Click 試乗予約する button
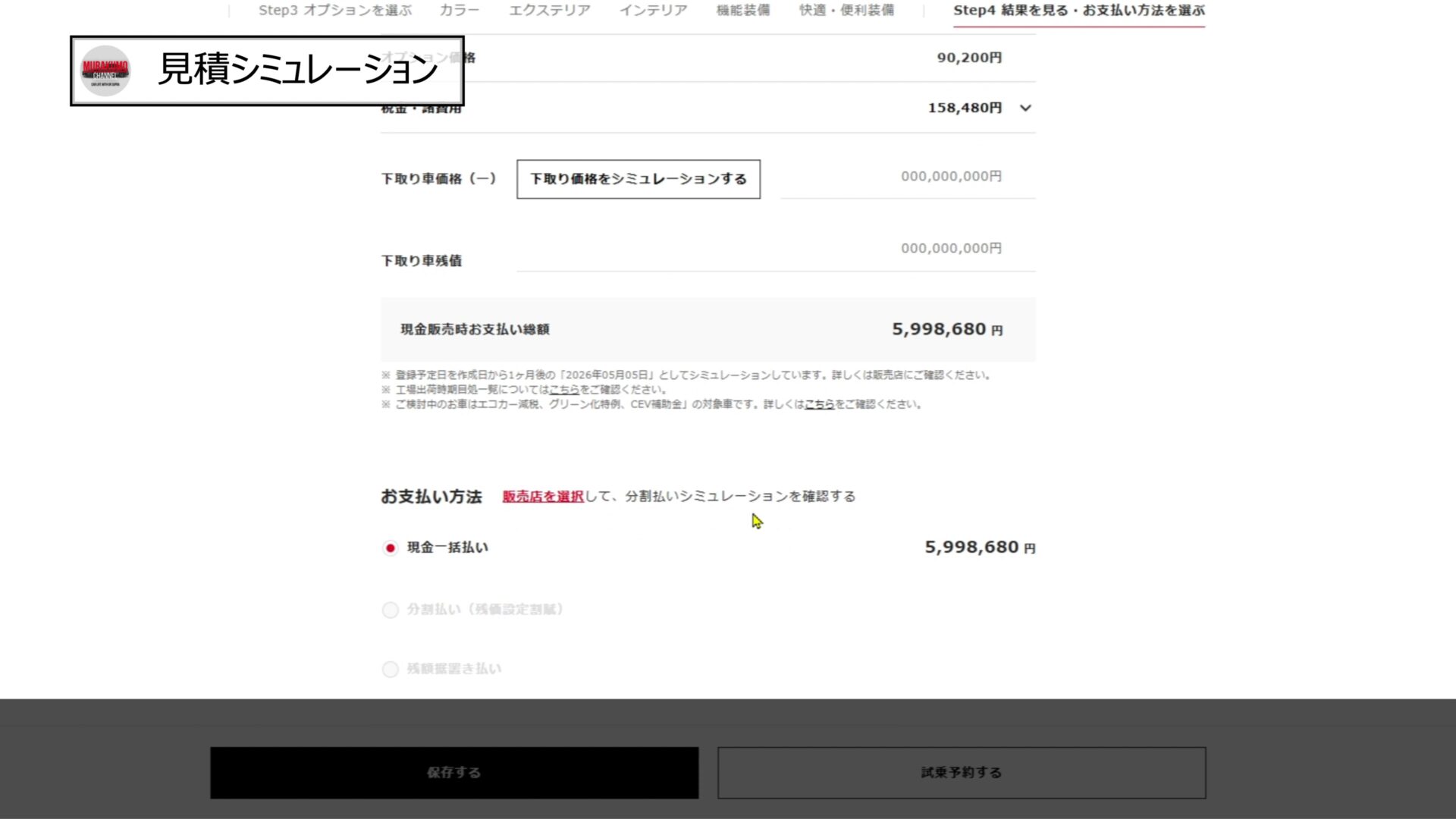 coord(961,772)
